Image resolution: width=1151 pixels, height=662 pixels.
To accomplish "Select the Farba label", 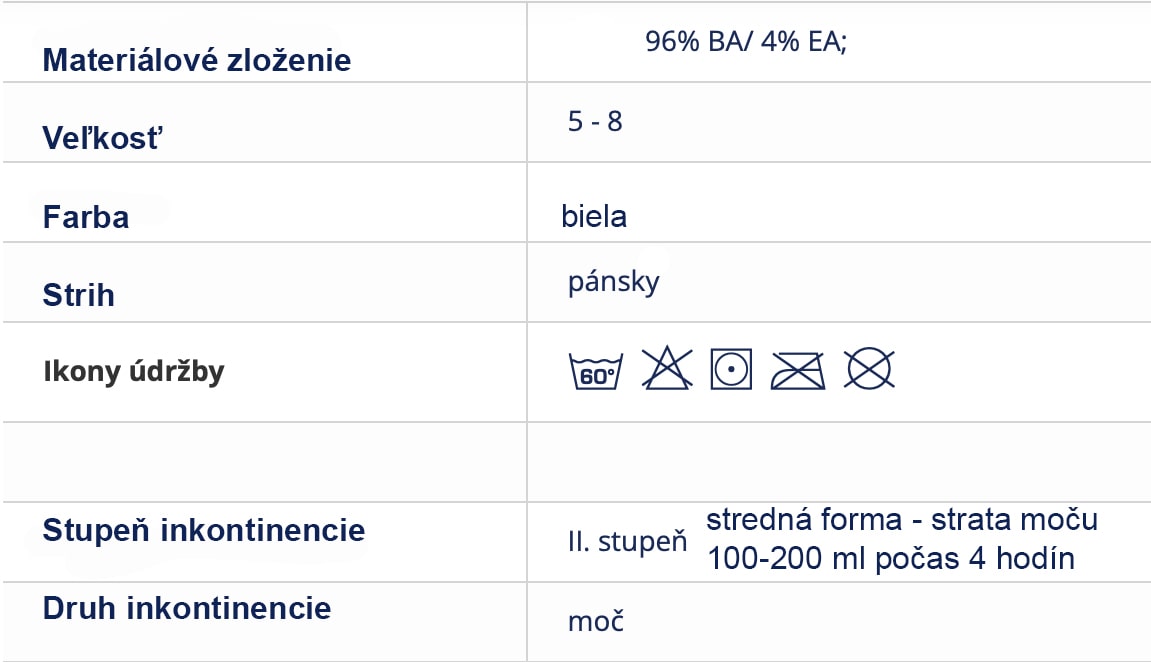I will pyautogui.click(x=86, y=217).
